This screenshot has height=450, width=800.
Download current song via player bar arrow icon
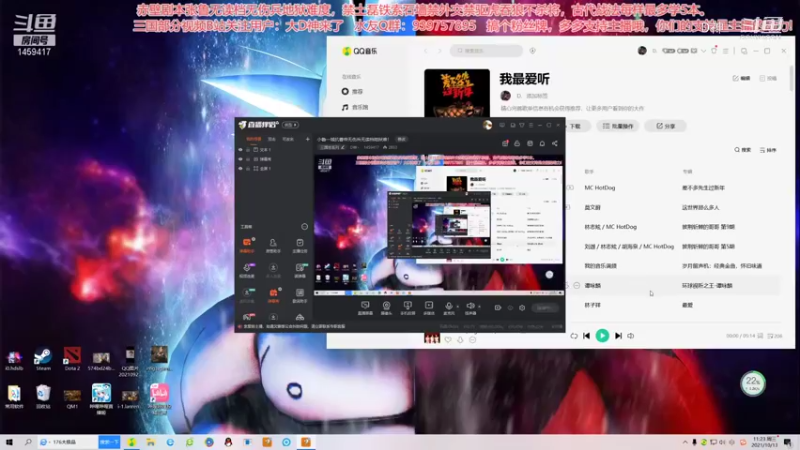pyautogui.click(x=460, y=339)
